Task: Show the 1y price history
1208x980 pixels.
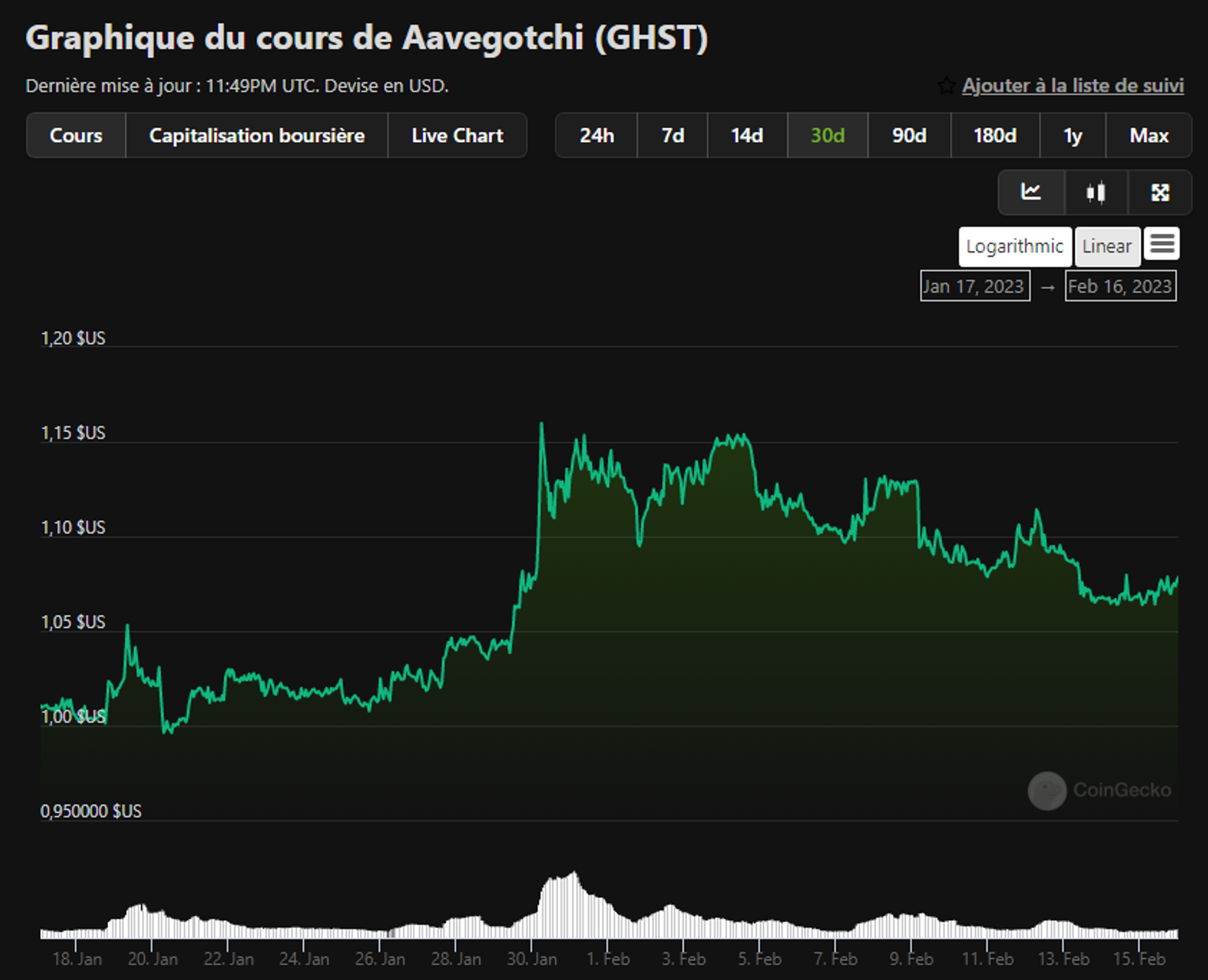Action: (1072, 136)
